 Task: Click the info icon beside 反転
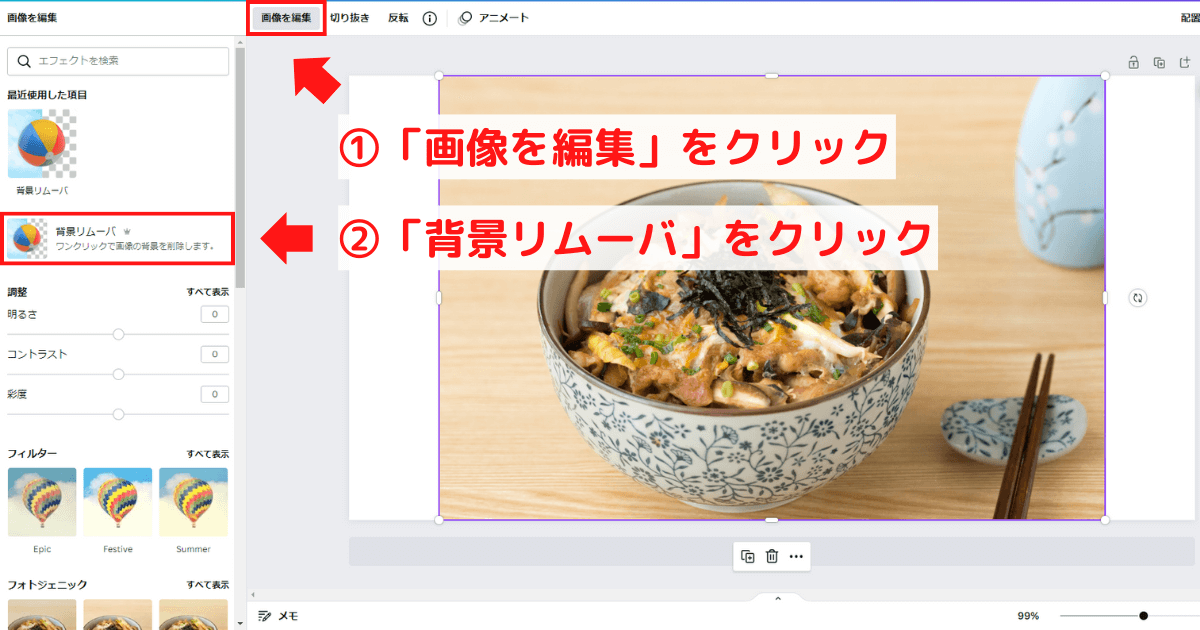point(430,16)
